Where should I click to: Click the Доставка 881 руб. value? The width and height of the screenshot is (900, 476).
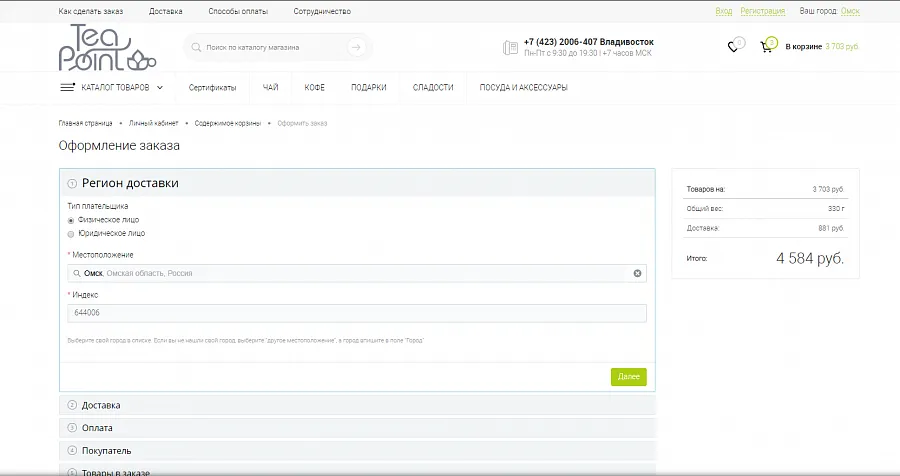coord(831,228)
